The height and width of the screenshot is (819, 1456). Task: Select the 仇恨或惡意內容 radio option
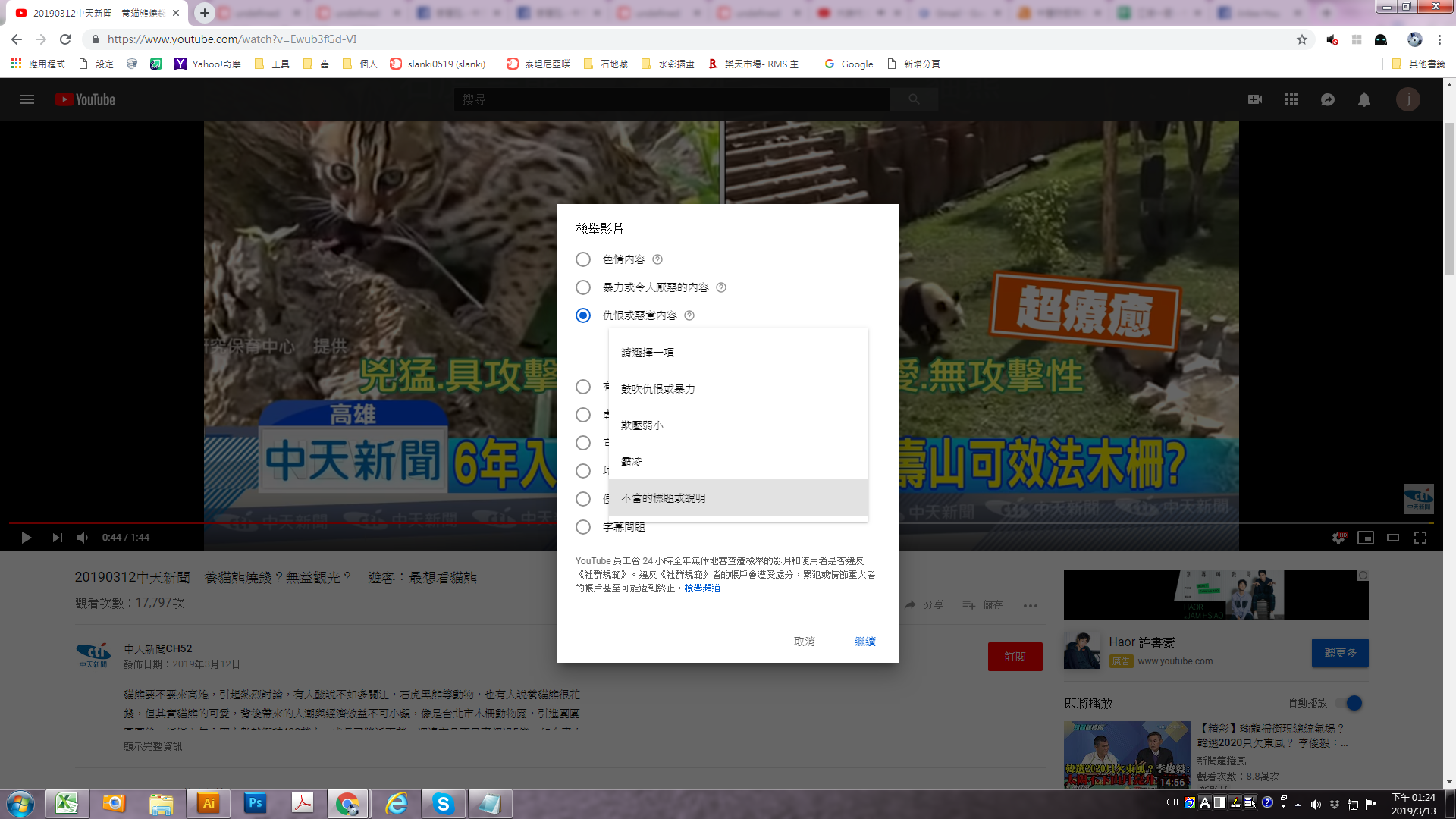tap(583, 315)
